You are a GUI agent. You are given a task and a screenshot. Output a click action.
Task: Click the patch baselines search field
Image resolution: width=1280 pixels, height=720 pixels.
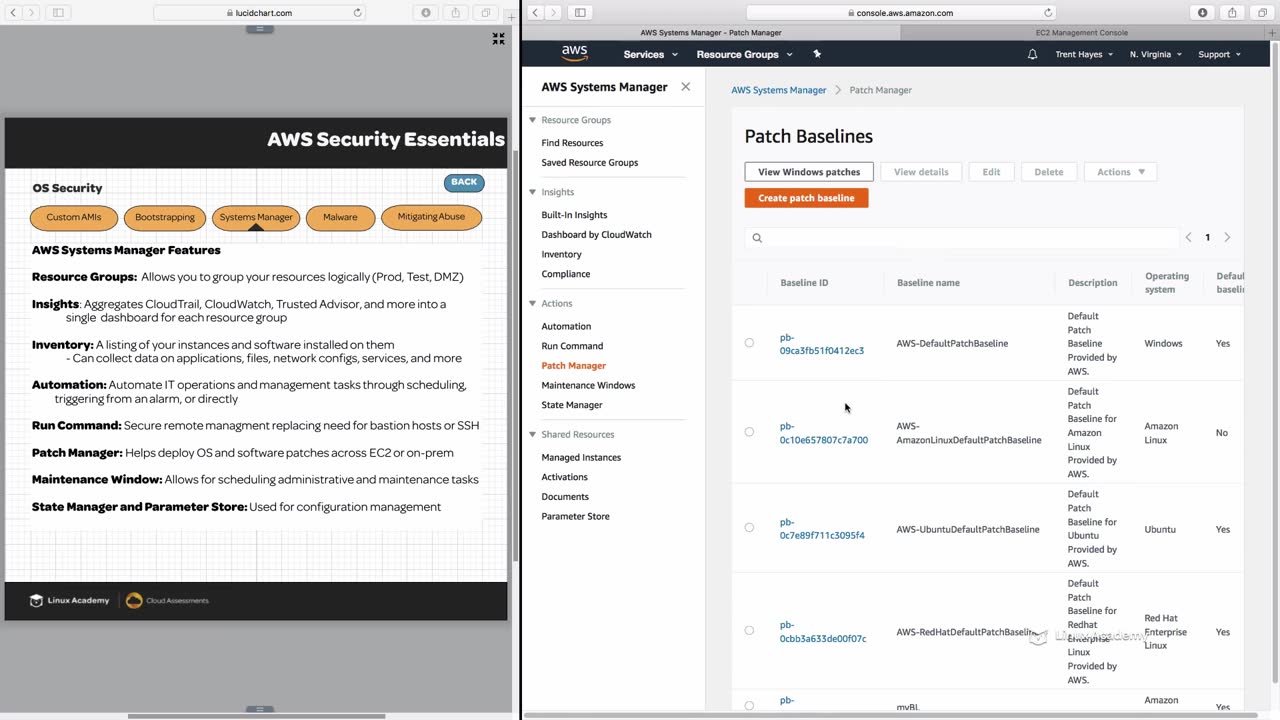coord(962,238)
